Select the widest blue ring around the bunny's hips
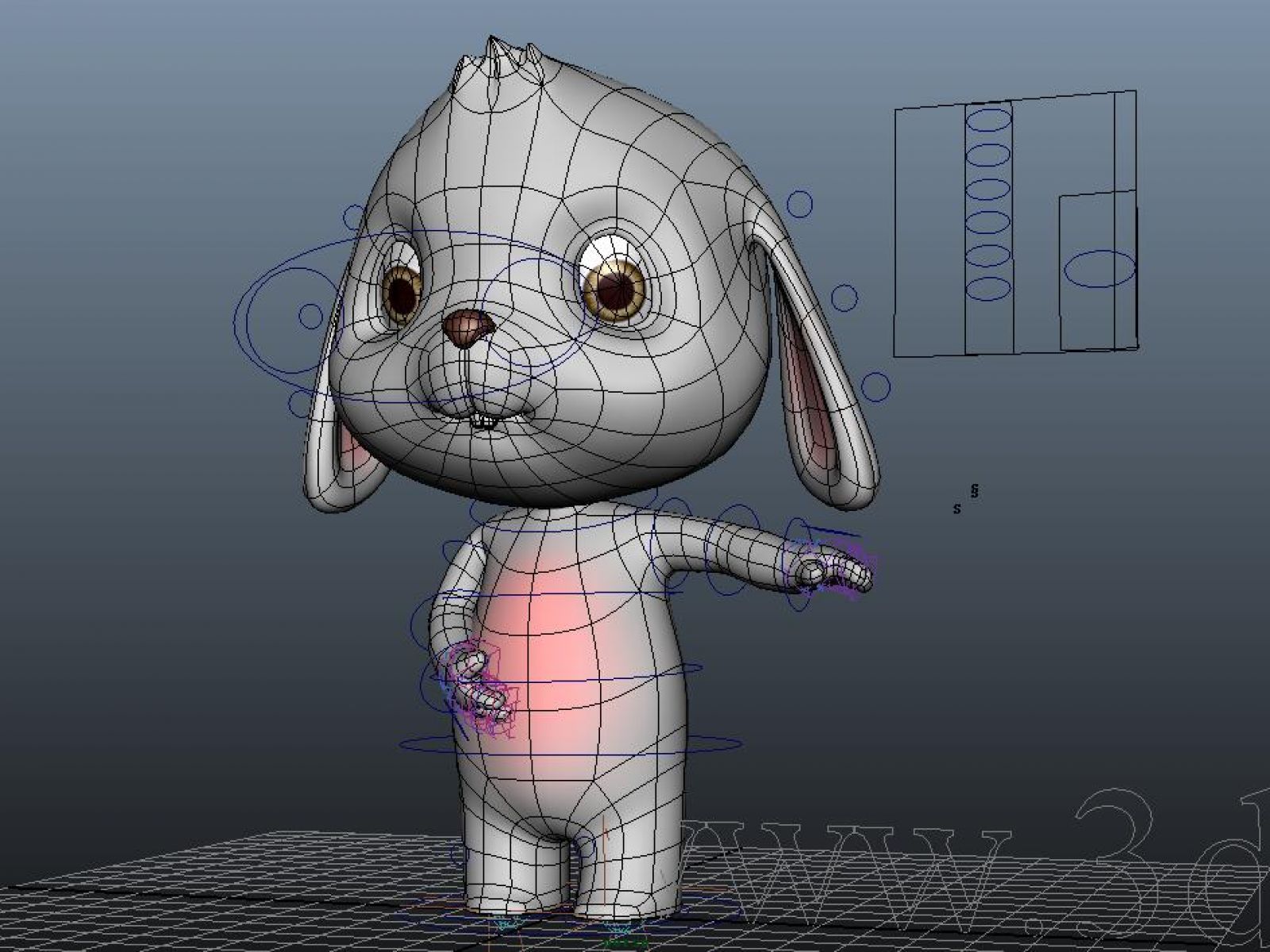This screenshot has height=952, width=1270. tap(571, 745)
